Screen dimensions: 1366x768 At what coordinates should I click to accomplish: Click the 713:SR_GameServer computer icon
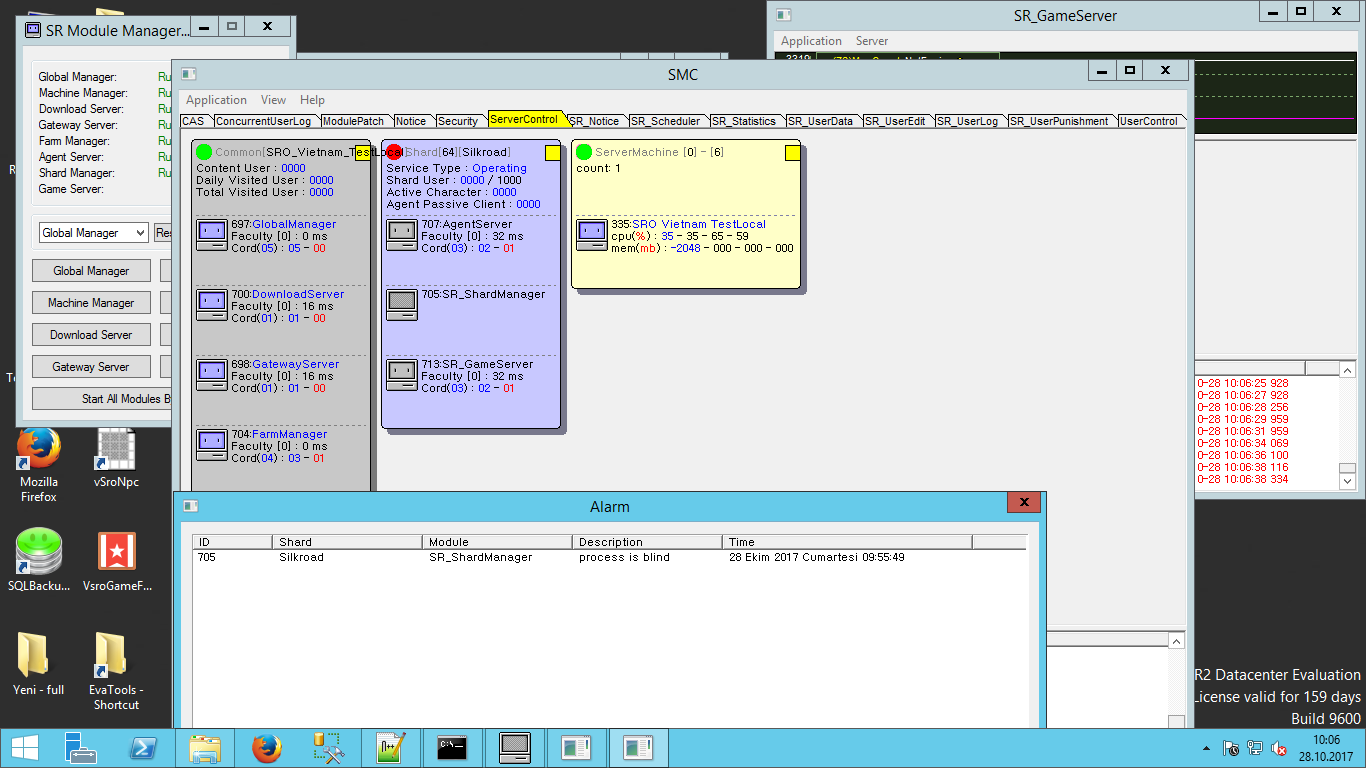point(401,375)
